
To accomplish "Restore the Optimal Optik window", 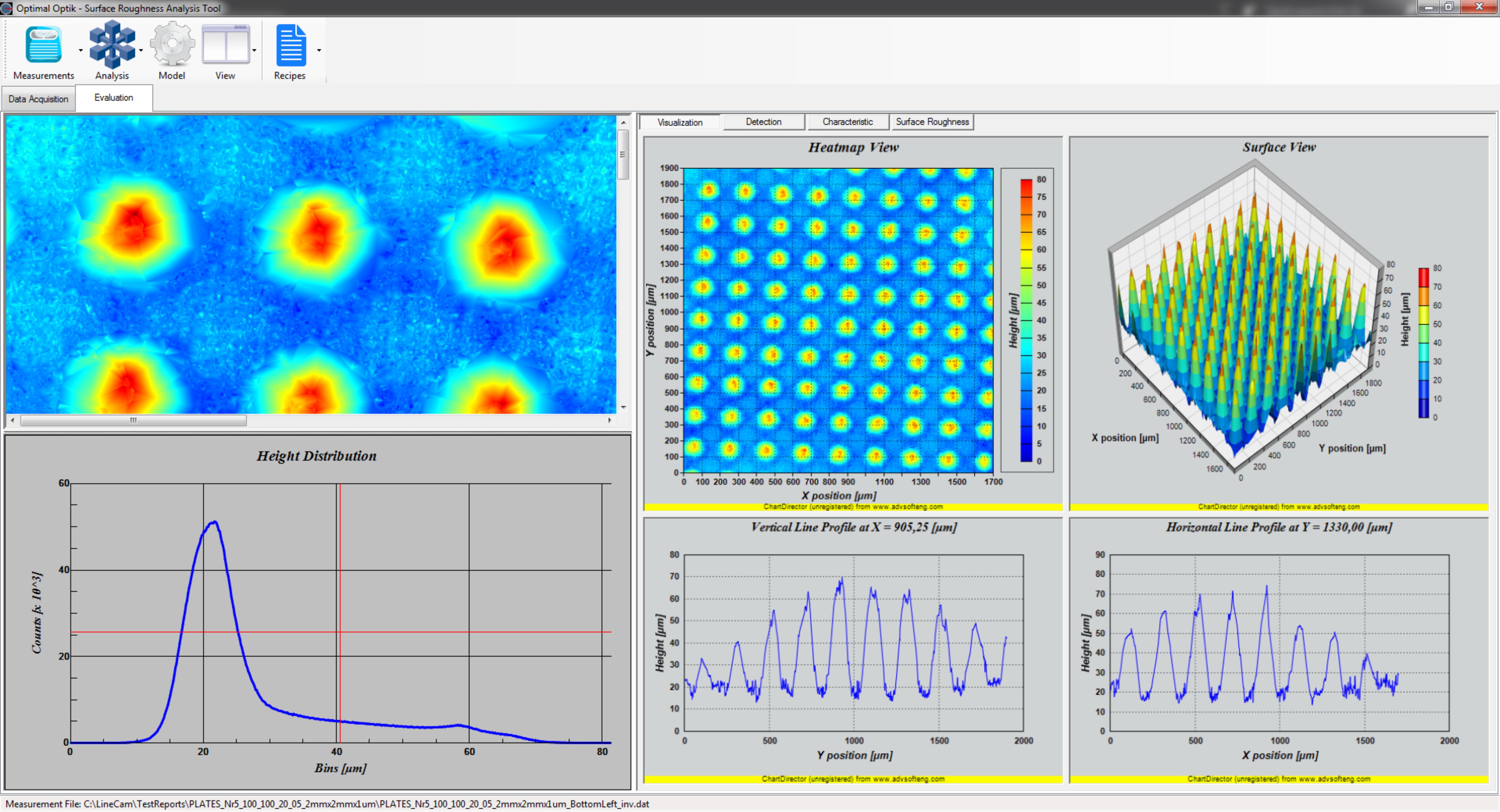I will [1449, 7].
